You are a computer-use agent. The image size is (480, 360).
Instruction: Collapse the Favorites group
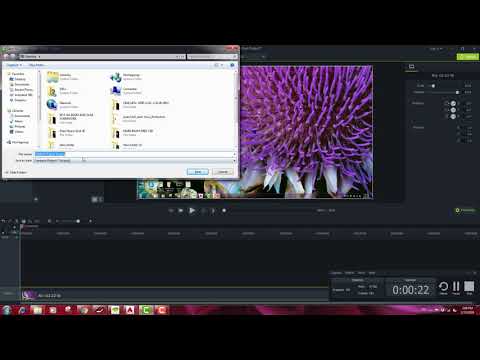pos(15,74)
